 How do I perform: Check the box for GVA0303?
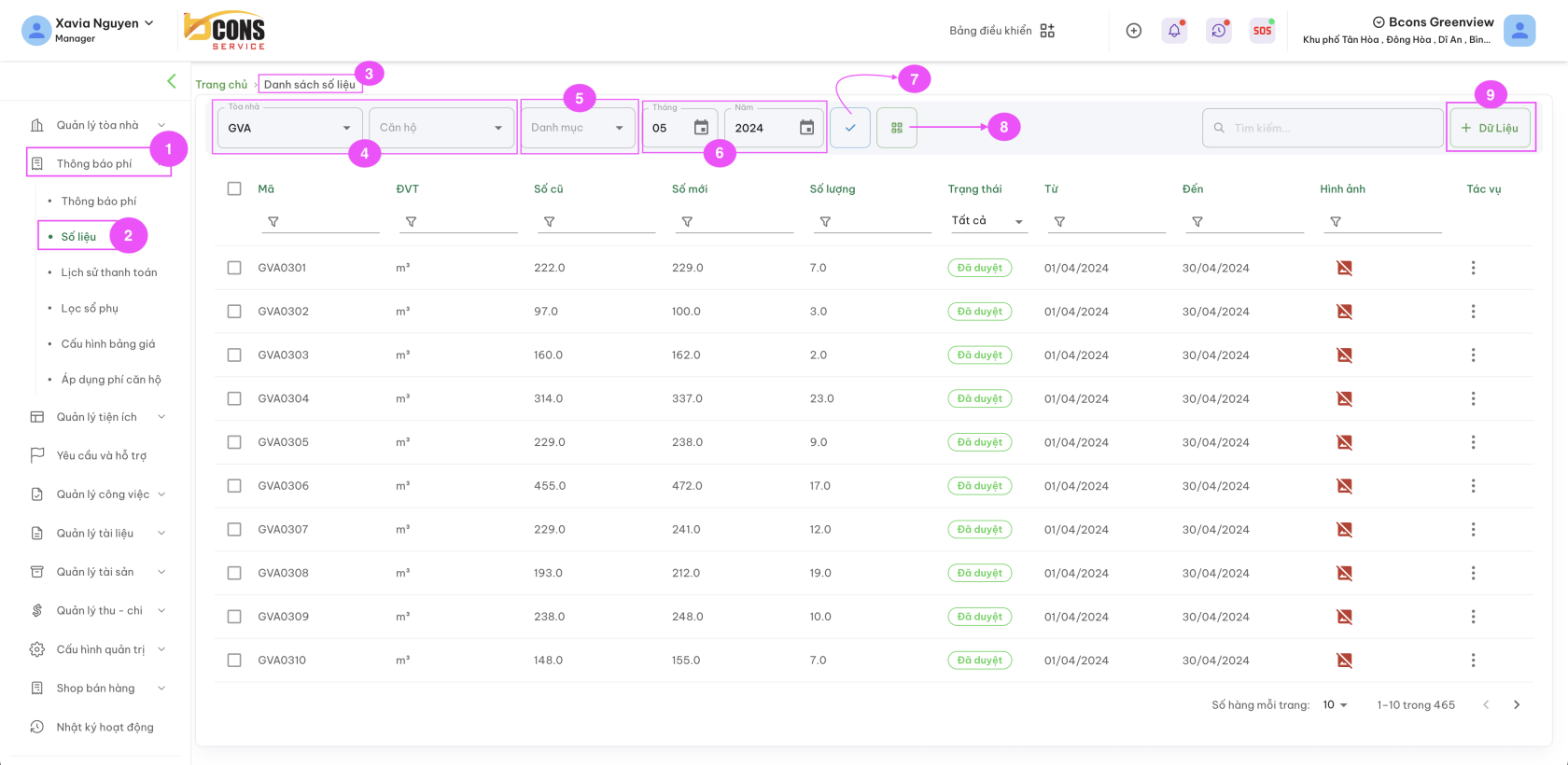(x=234, y=355)
